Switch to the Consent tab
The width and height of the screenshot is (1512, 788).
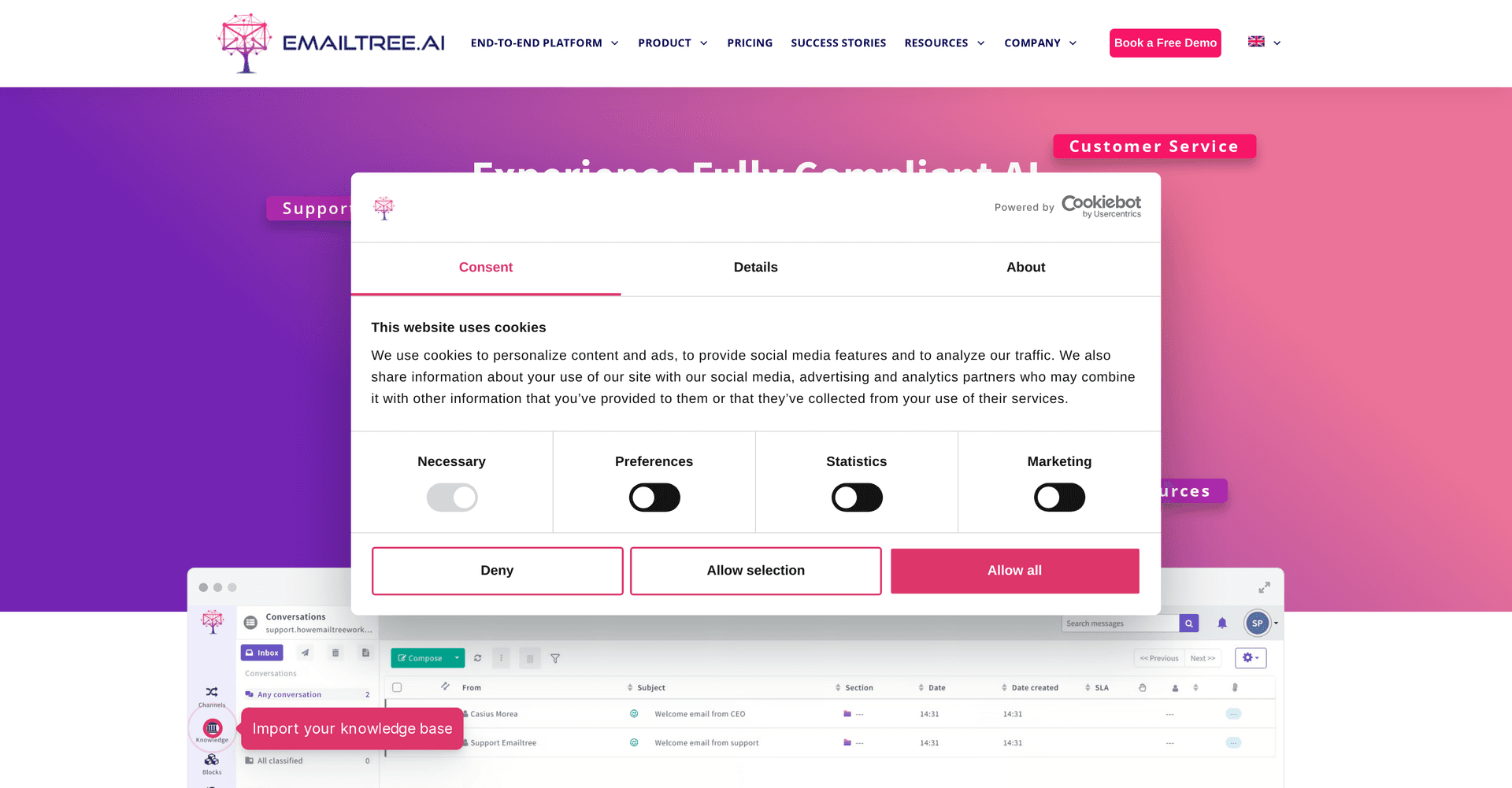point(486,268)
